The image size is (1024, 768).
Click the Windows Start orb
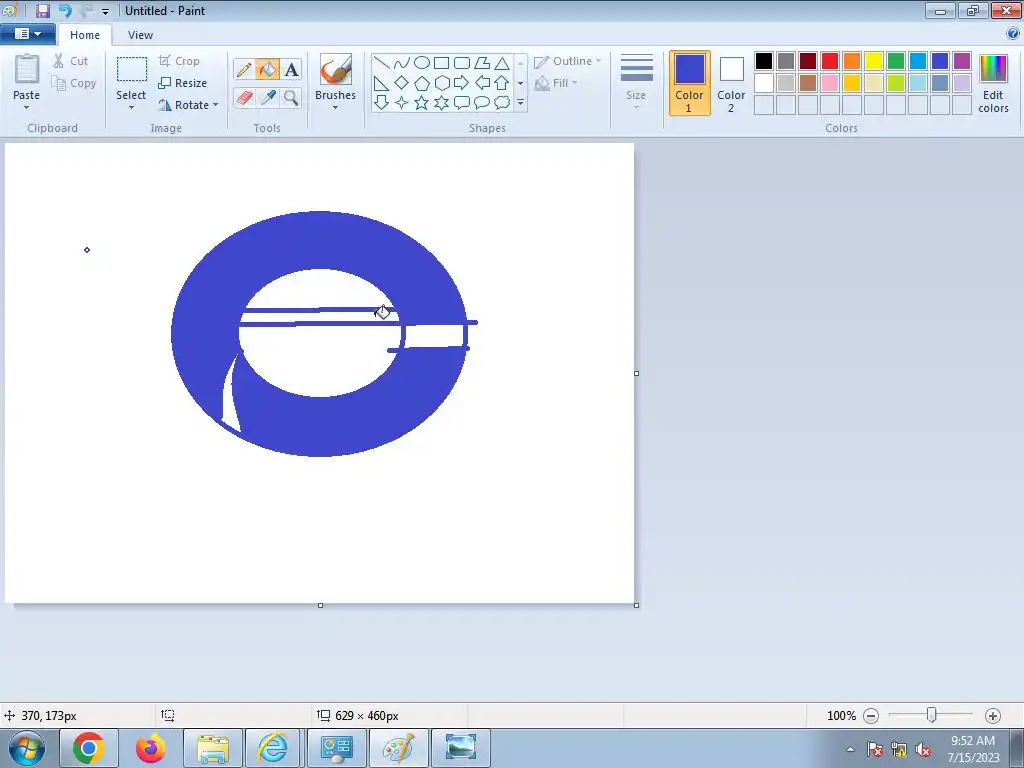pyautogui.click(x=27, y=748)
